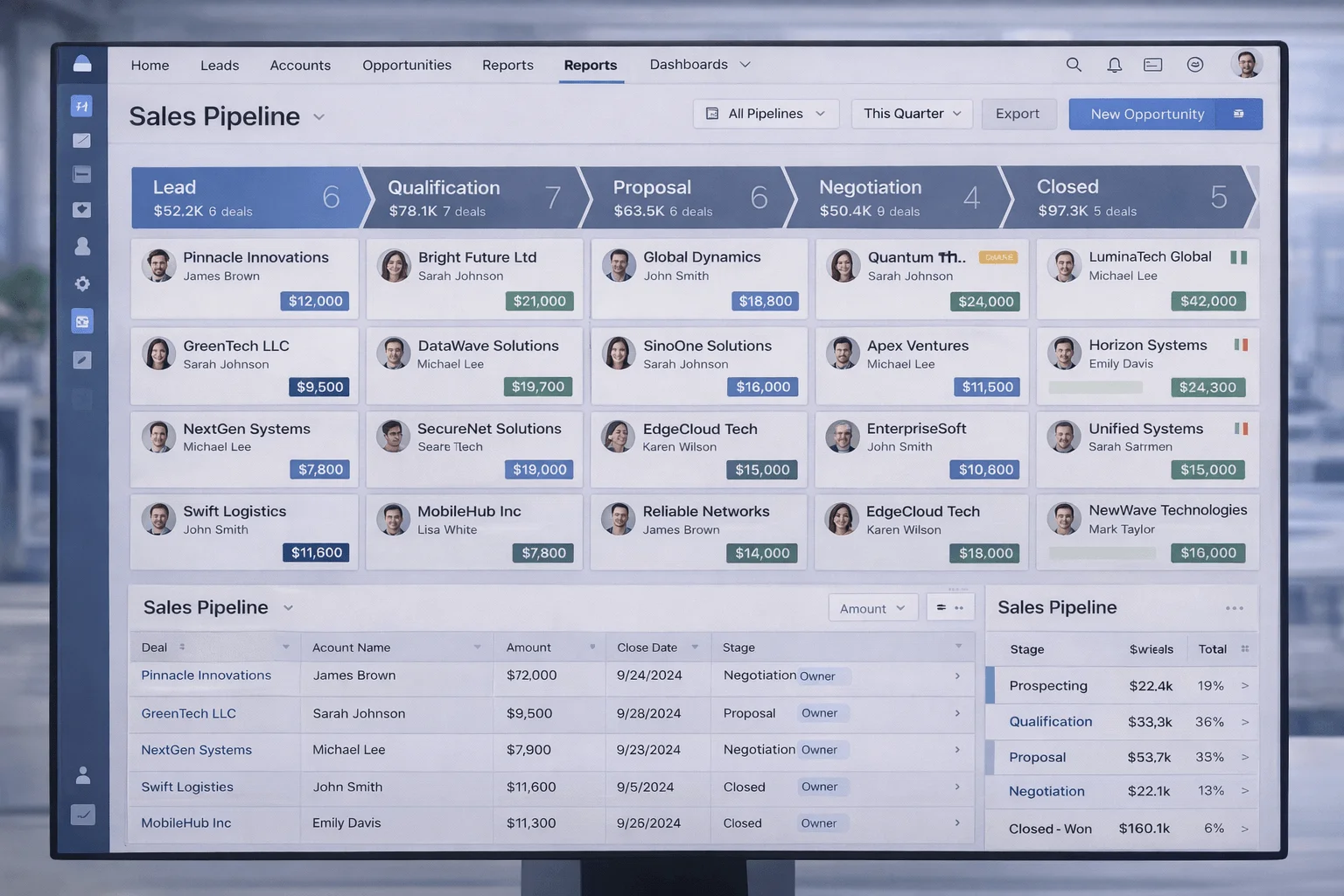Open the checkmark icon at sidebar bottom

point(83,815)
